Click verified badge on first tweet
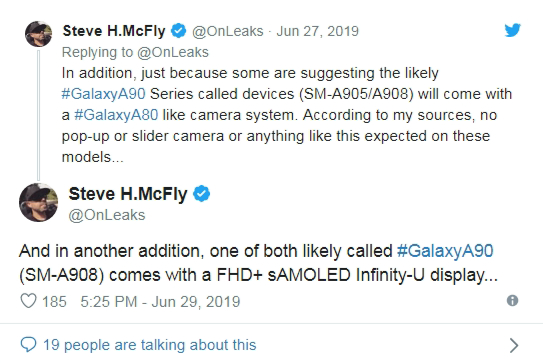This screenshot has width=543, height=363. (179, 31)
